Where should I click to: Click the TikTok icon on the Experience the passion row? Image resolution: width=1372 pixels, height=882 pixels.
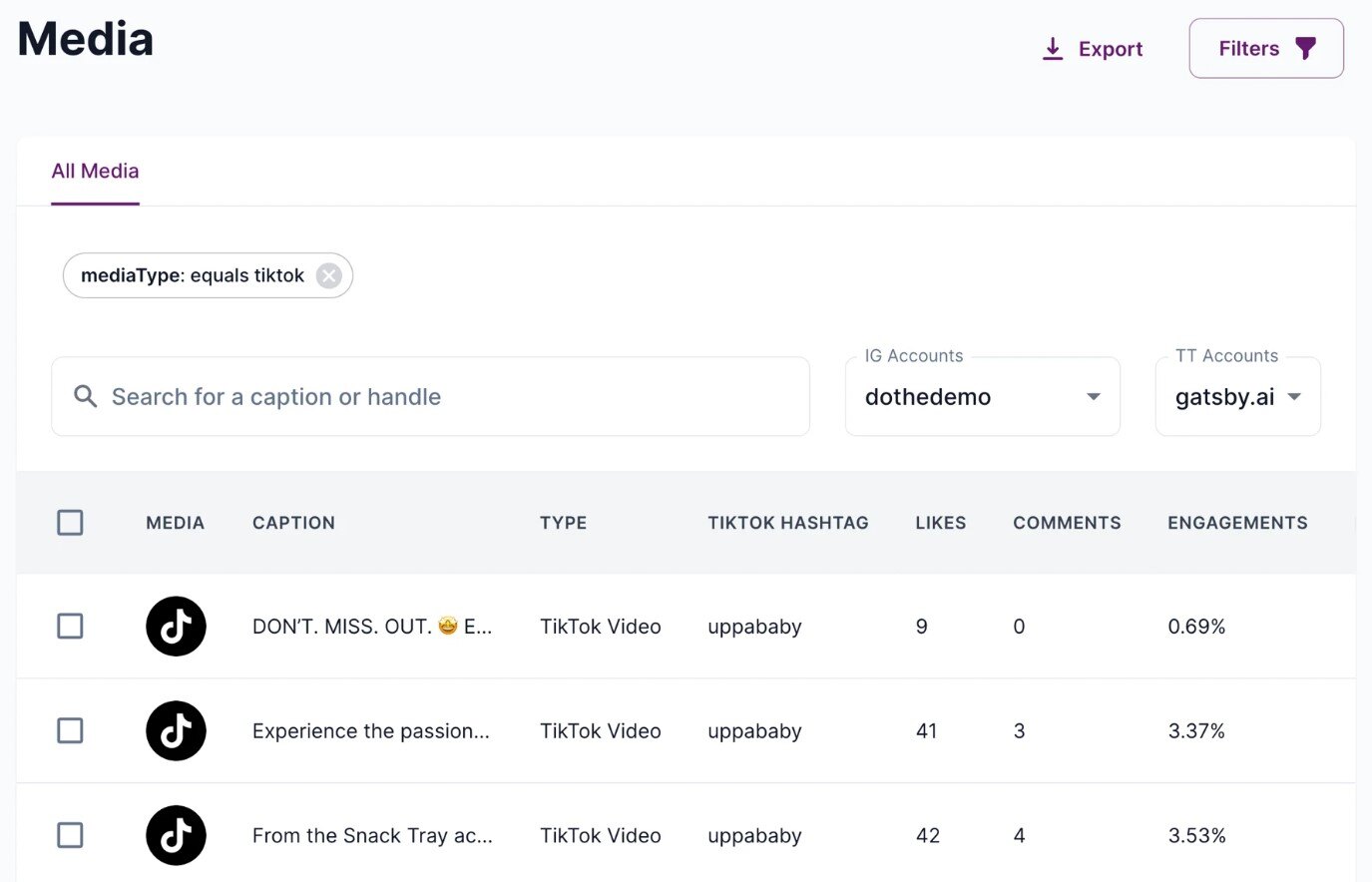tap(176, 730)
